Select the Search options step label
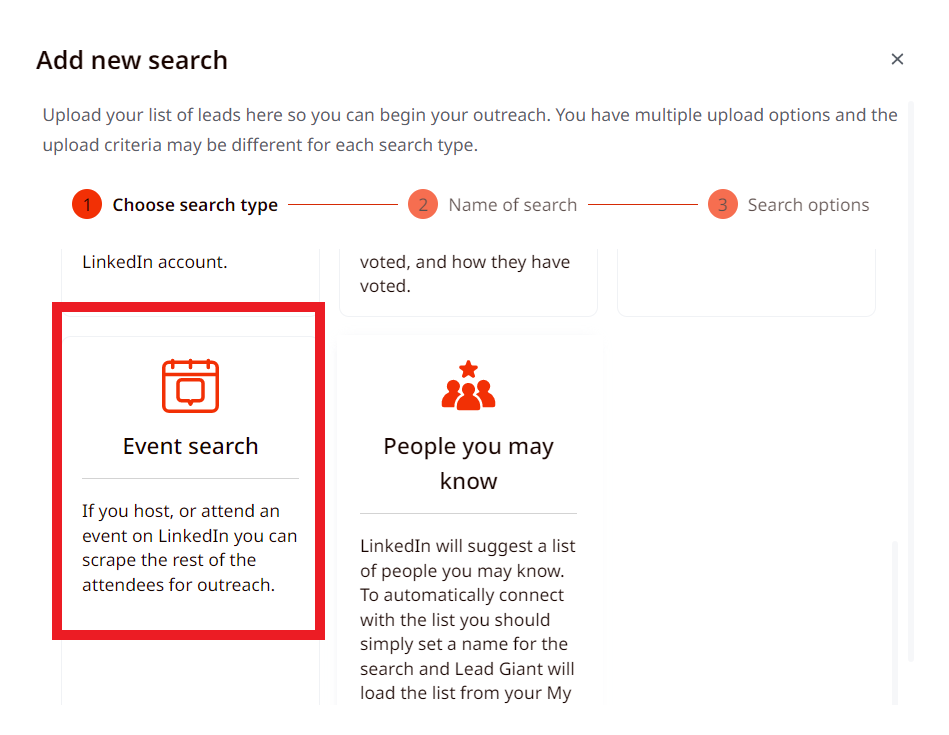 click(x=808, y=205)
